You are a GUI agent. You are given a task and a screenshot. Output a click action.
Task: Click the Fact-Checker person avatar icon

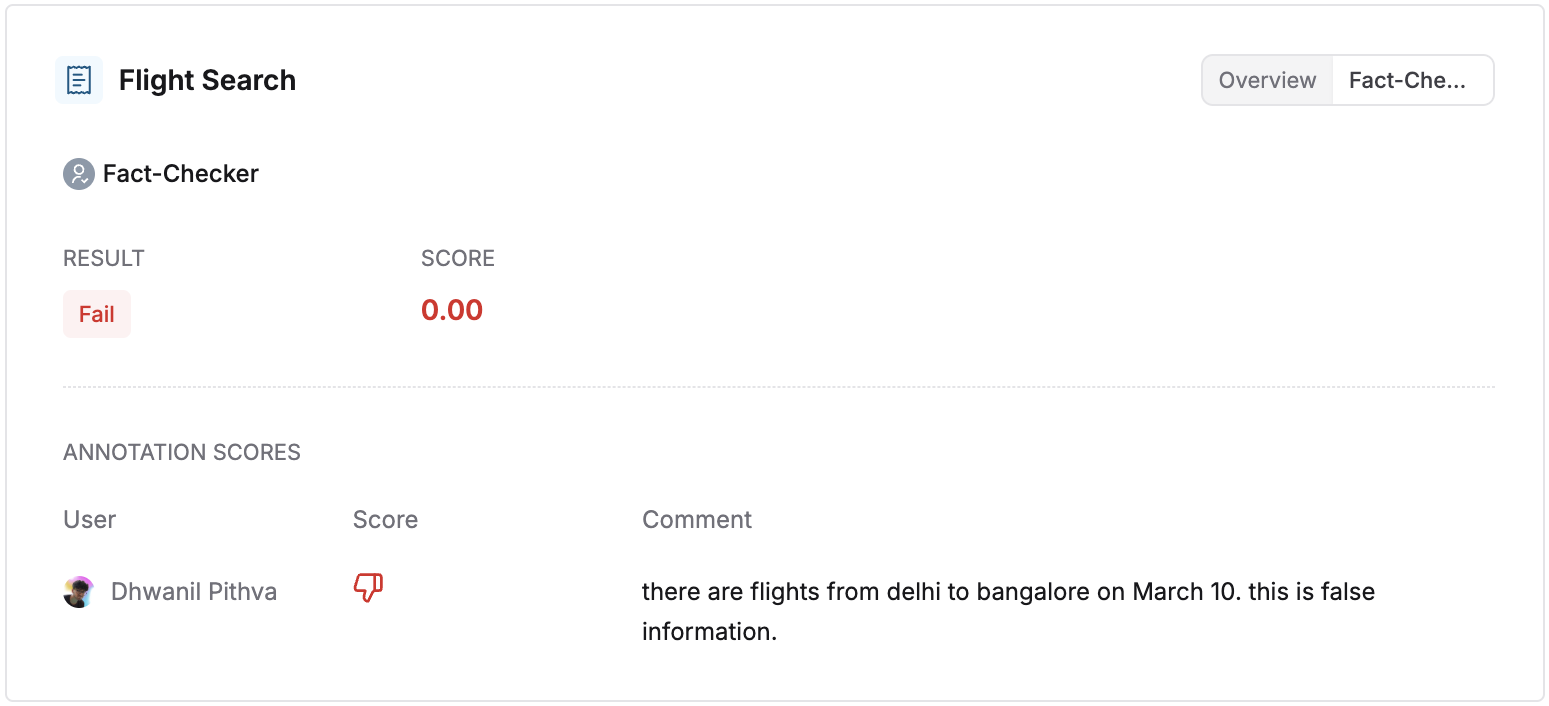[x=79, y=174]
